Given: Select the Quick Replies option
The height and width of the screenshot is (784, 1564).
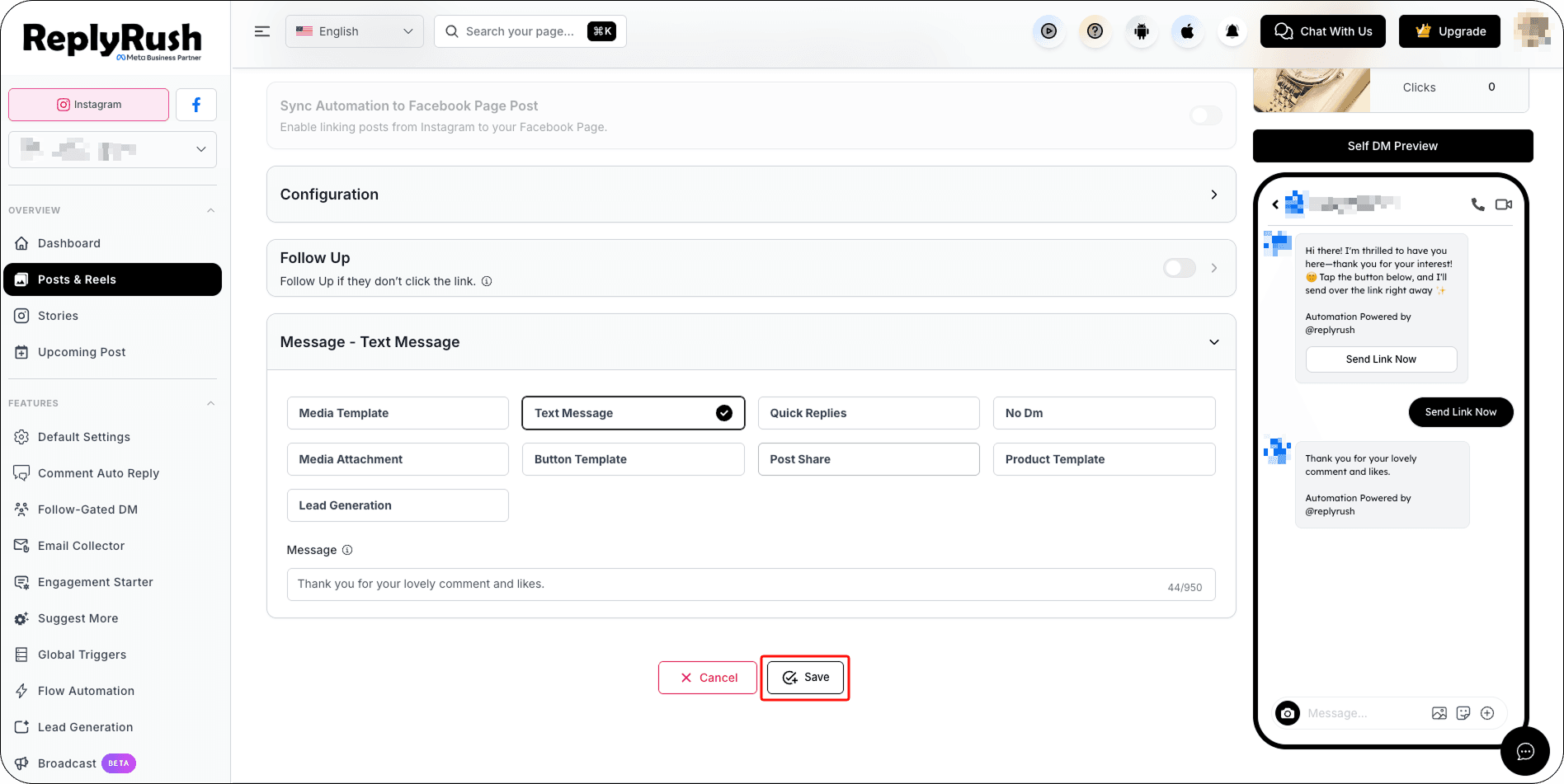Looking at the screenshot, I should [x=869, y=413].
